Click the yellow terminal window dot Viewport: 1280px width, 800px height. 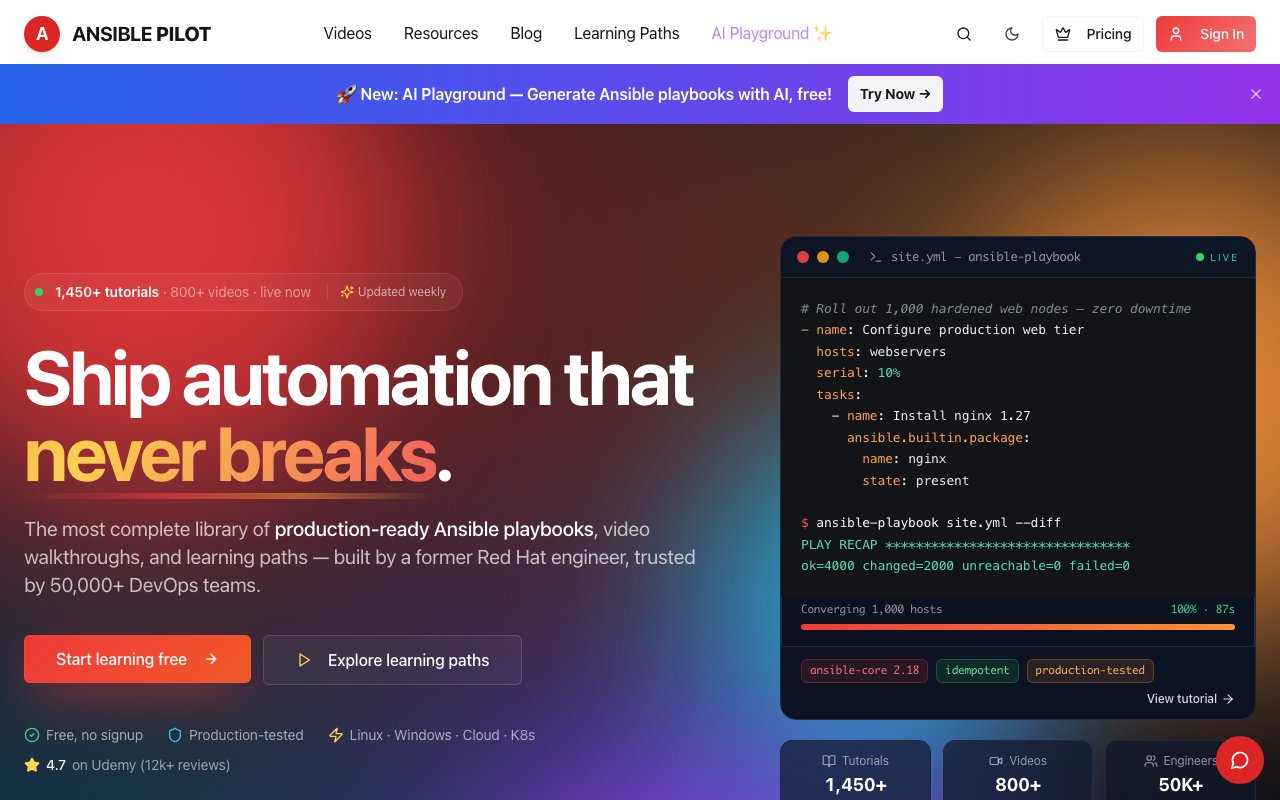823,257
